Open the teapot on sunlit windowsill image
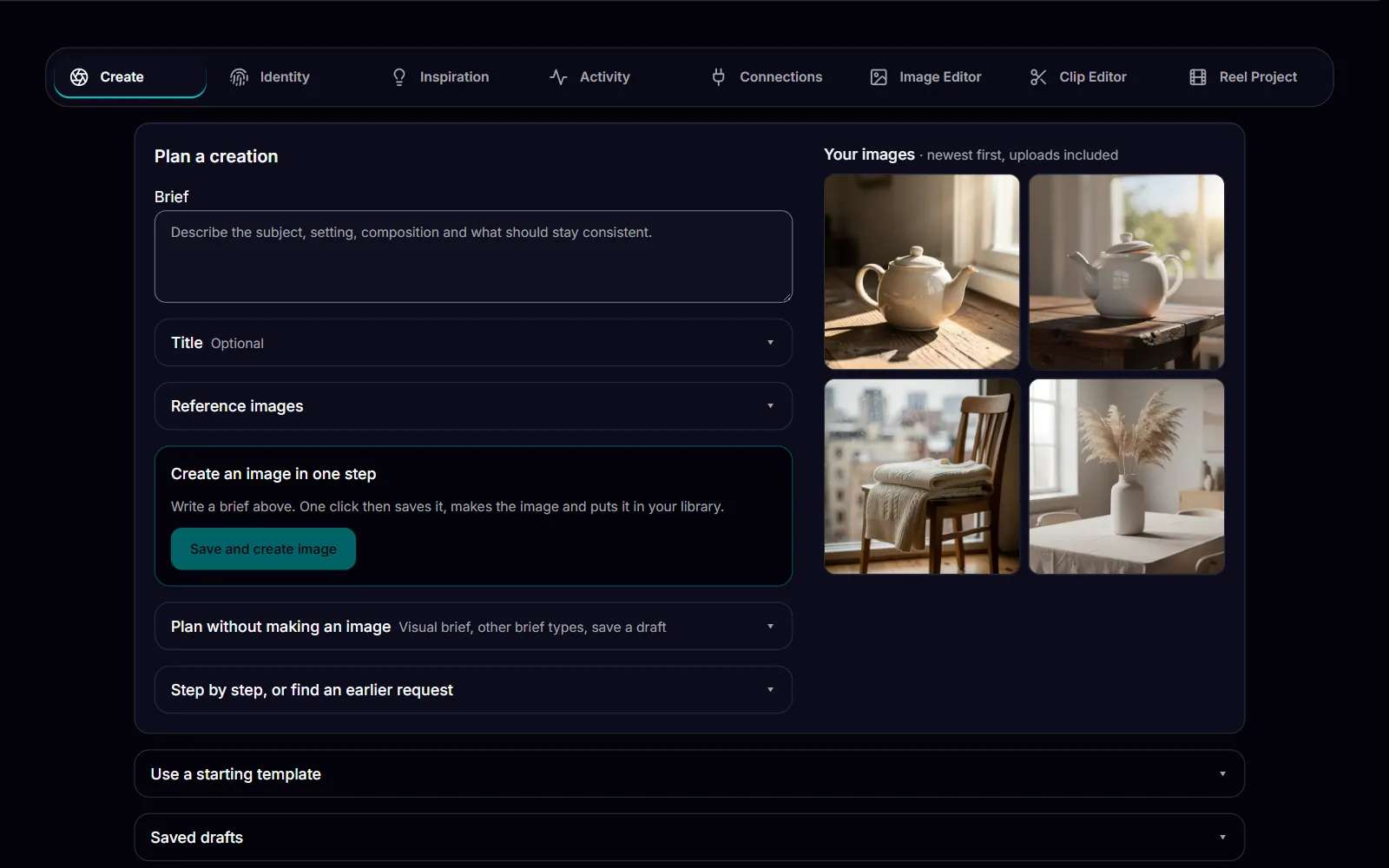 922,272
